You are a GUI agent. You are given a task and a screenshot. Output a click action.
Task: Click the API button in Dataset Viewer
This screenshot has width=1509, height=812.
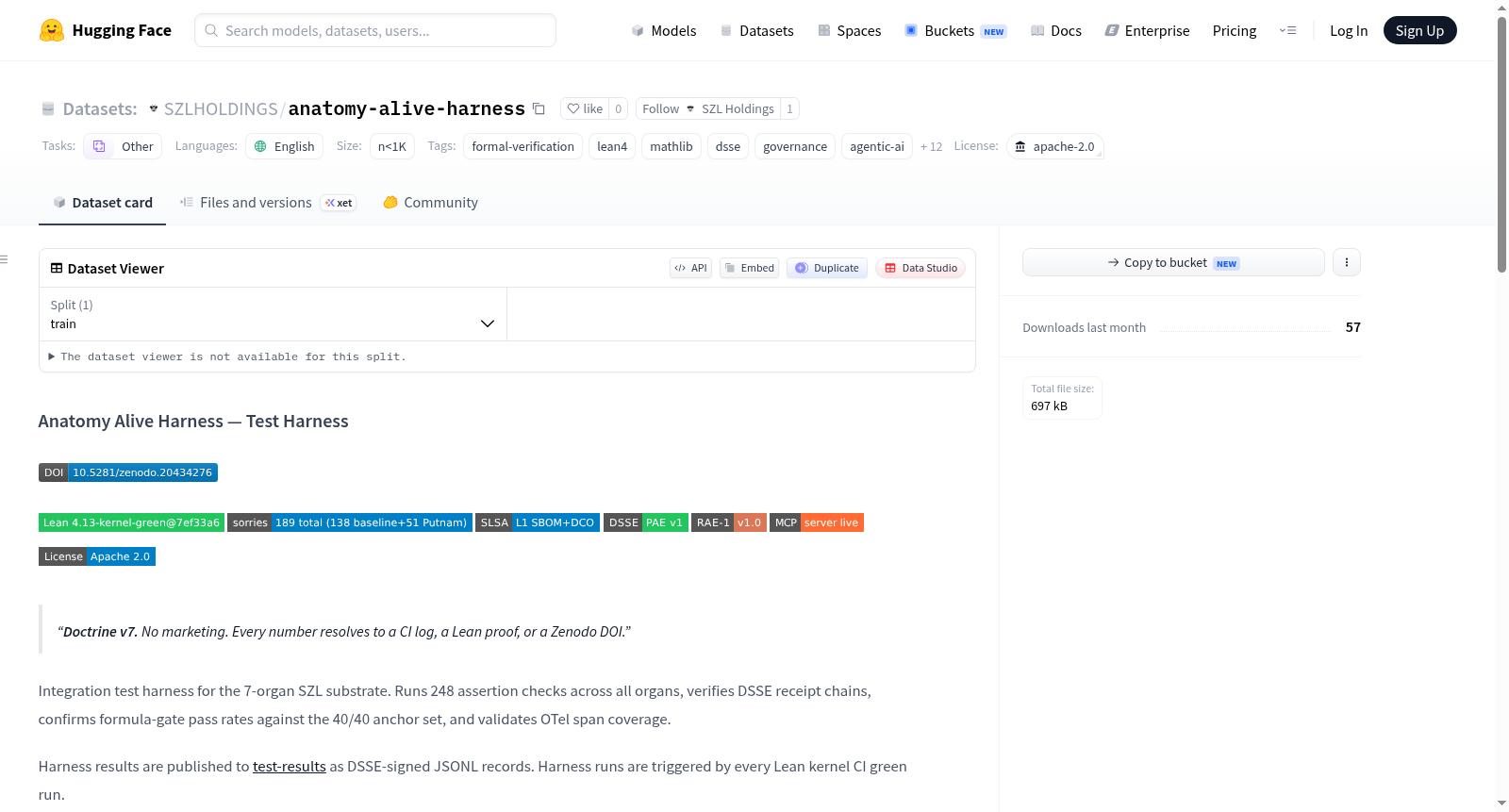click(690, 268)
